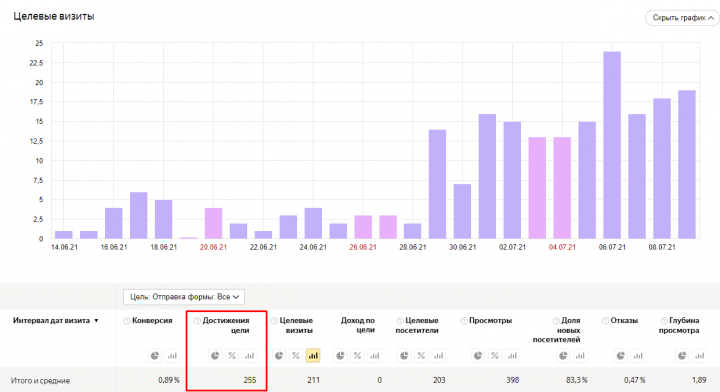Show pie chart for Конверсия column
Viewport: 720px width, 392px height.
(155, 356)
